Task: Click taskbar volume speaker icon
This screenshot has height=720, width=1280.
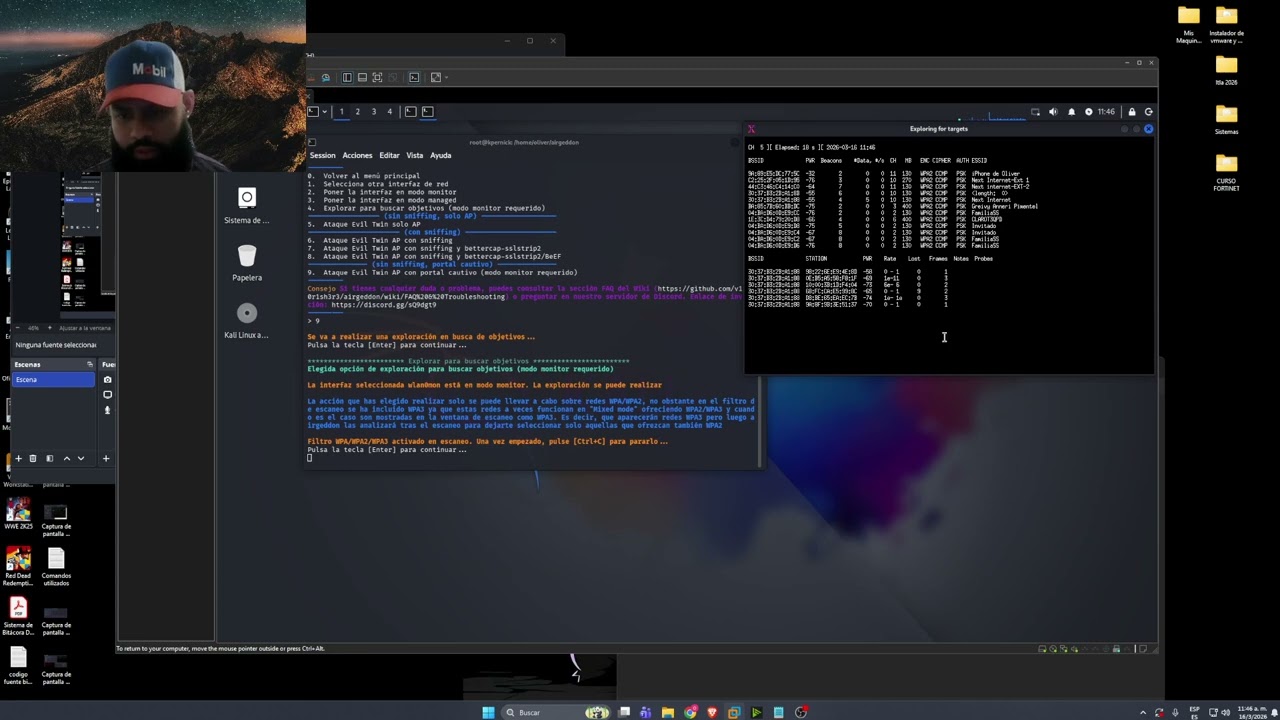Action: pyautogui.click(x=1227, y=712)
